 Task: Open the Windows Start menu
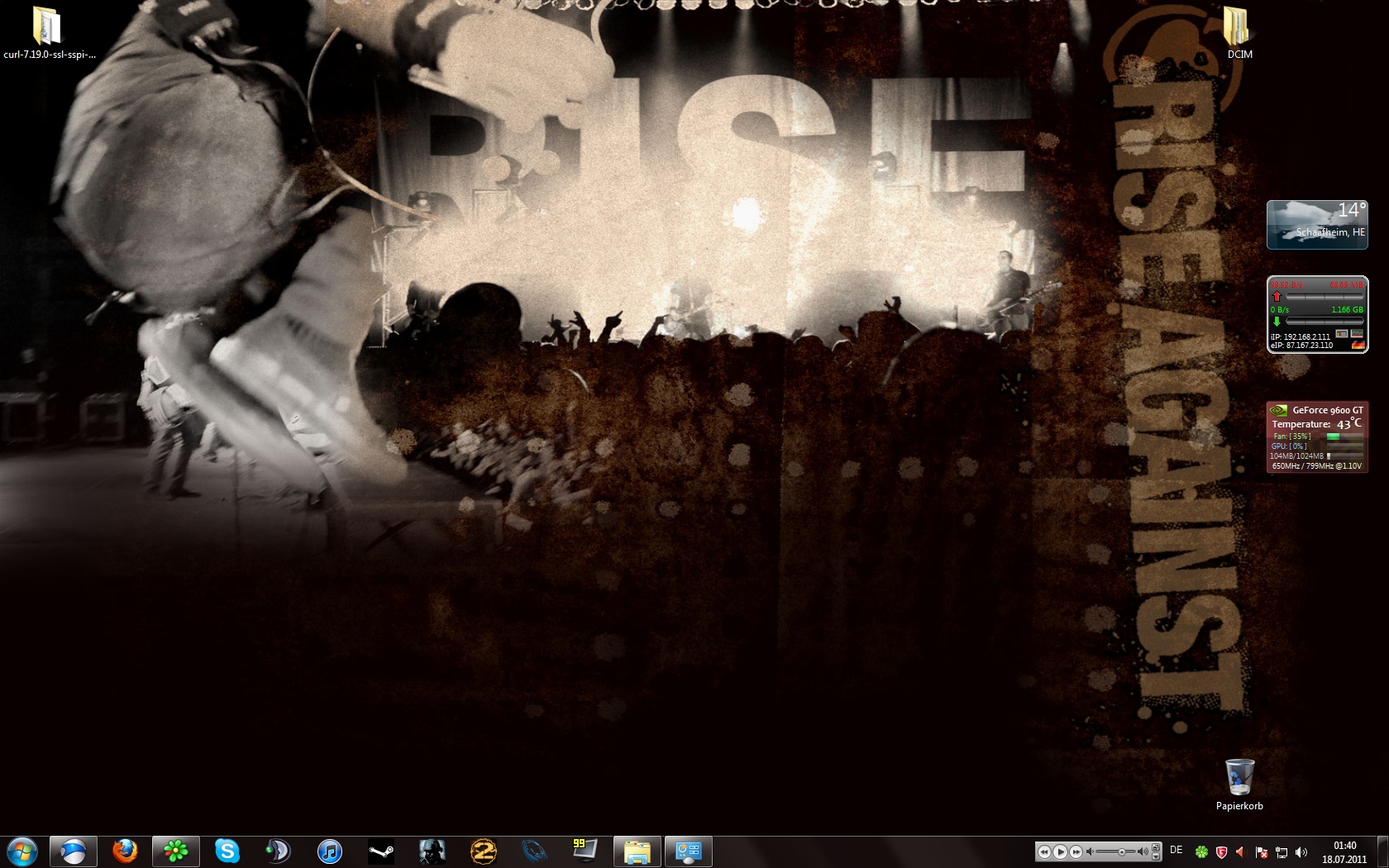pyautogui.click(x=22, y=851)
